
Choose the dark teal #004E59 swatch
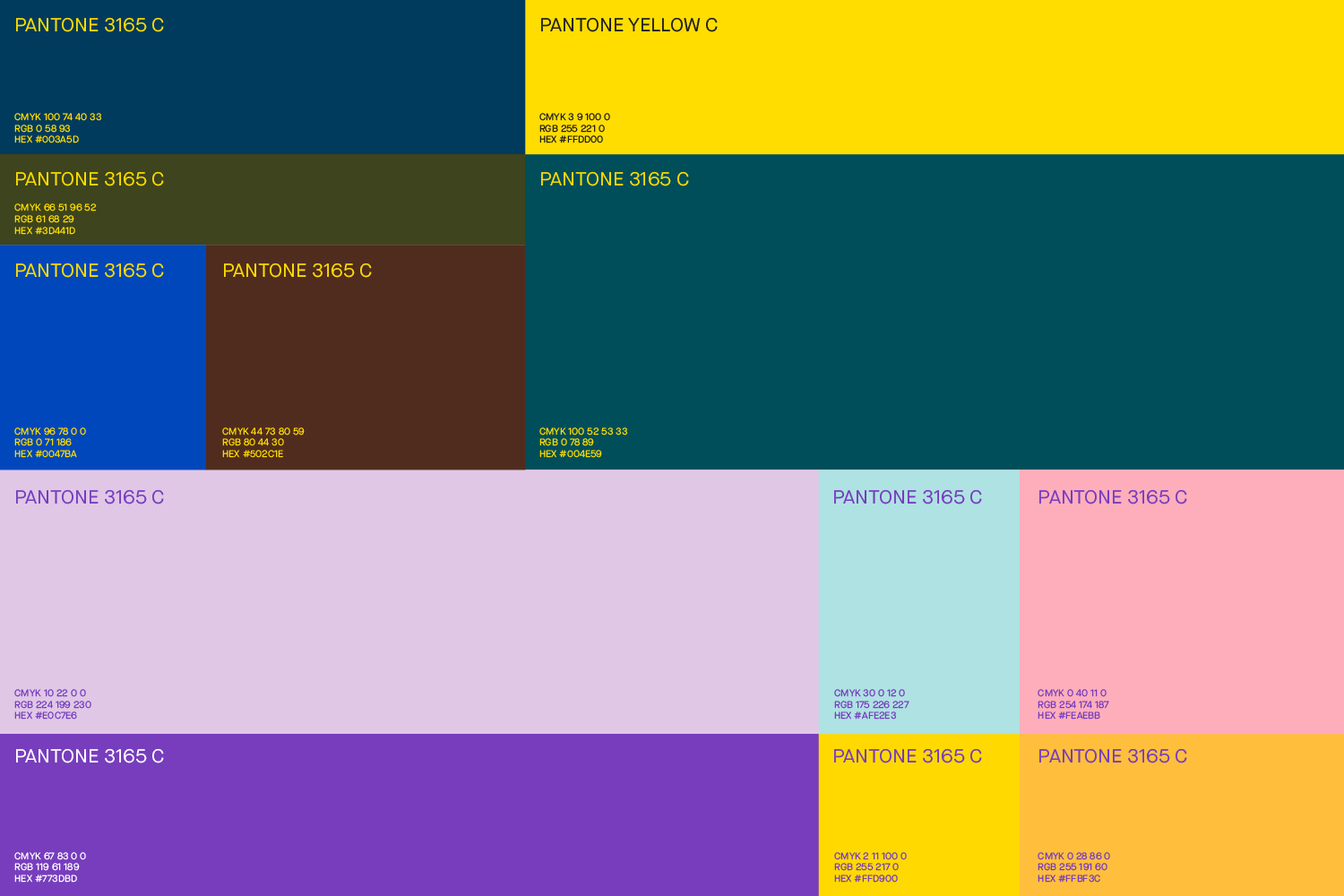coord(935,312)
